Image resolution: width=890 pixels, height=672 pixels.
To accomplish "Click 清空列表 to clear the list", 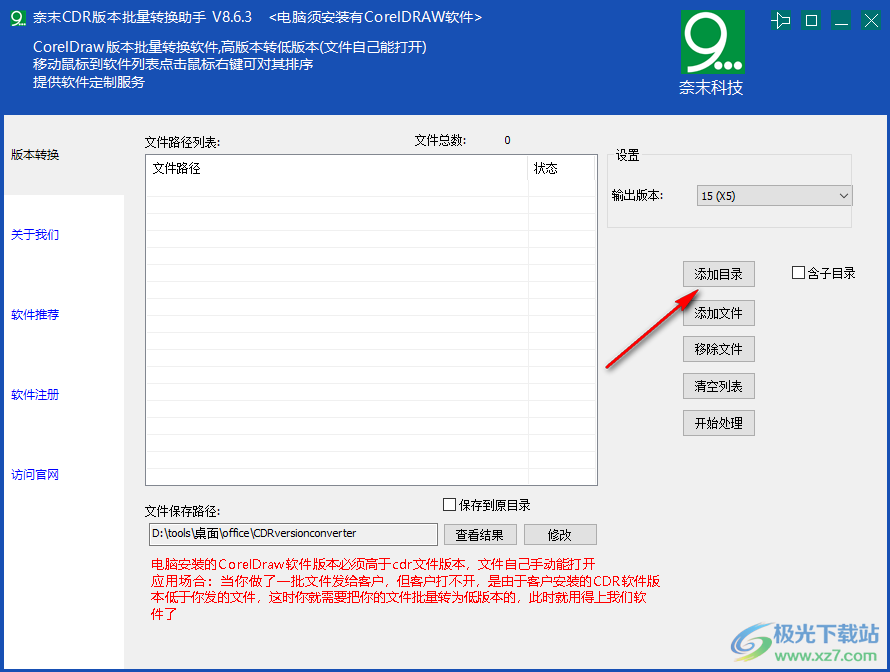I will tap(718, 386).
